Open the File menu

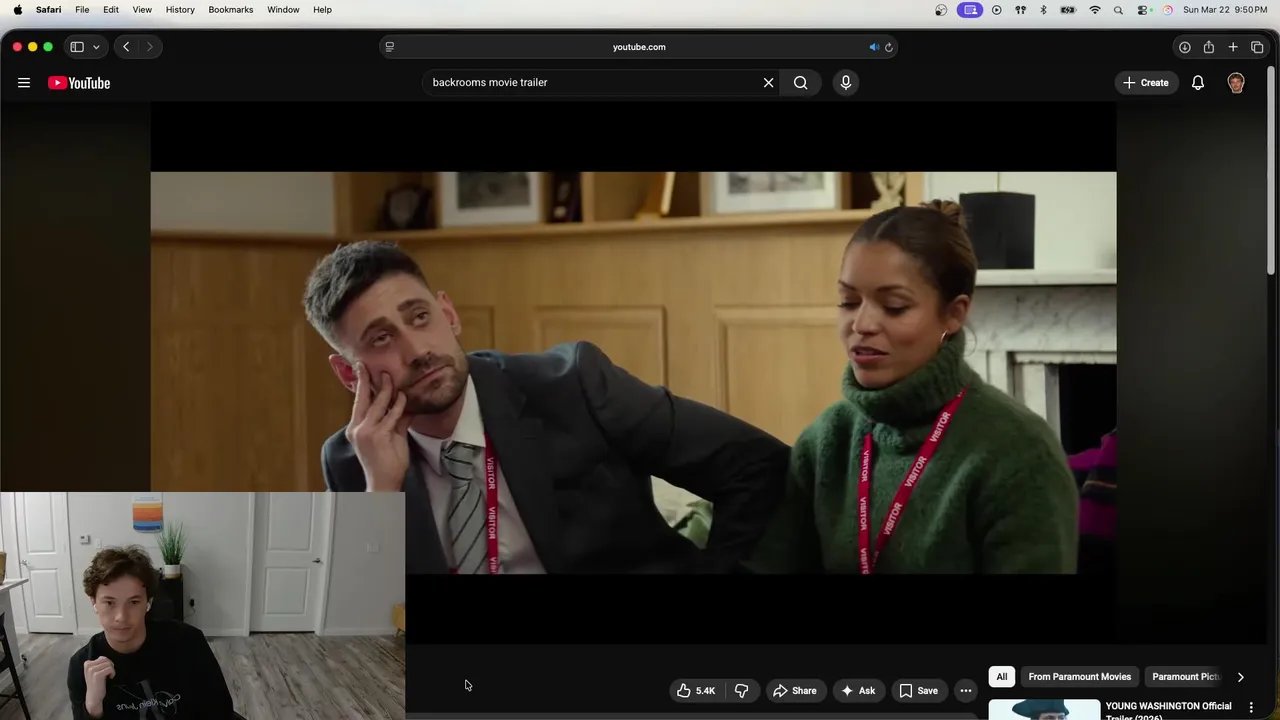tap(82, 10)
